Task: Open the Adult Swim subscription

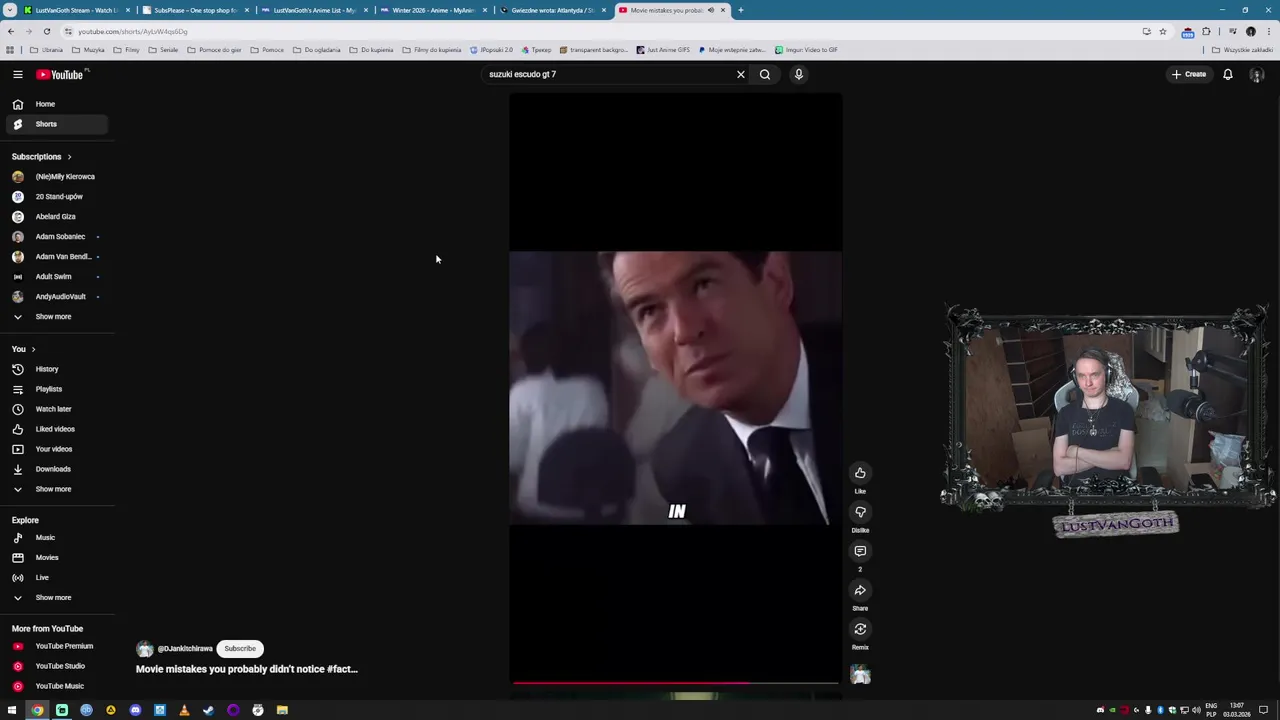Action: click(x=58, y=276)
